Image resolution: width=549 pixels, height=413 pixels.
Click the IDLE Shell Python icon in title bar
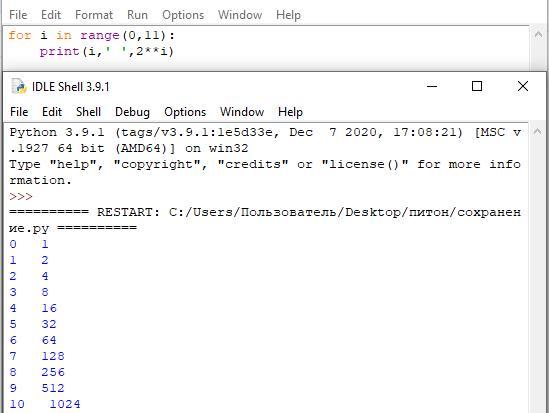(x=19, y=86)
